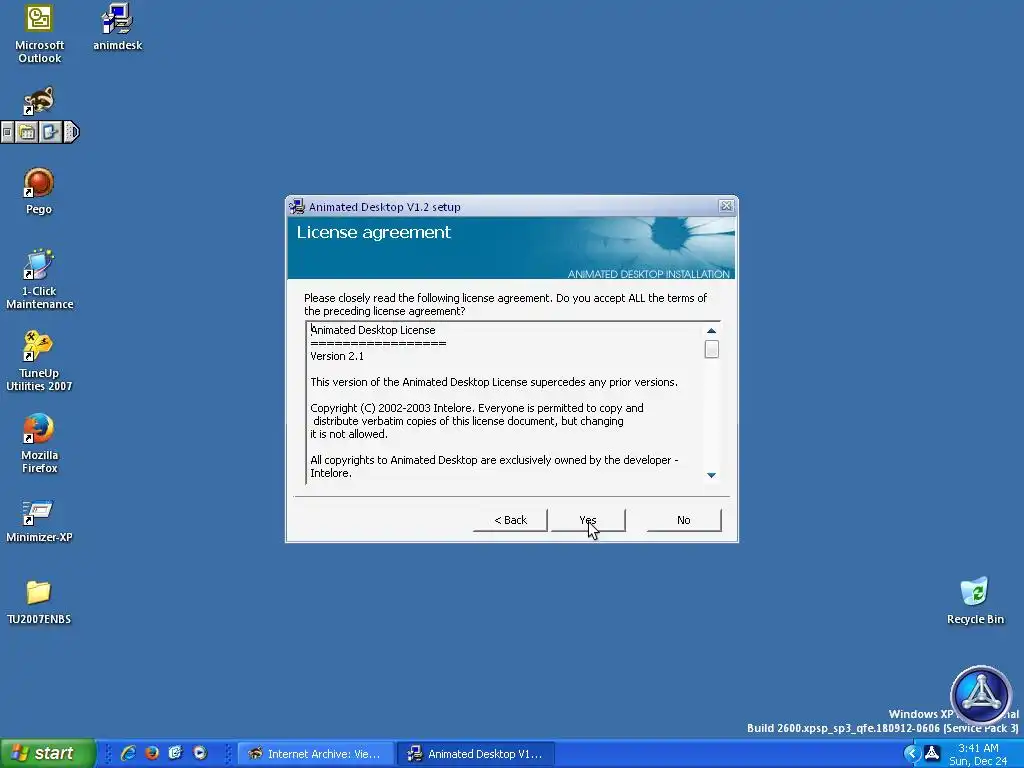
Task: Click the 'Copyright (C) 2002-2003 Intelore' line
Action: point(477,408)
